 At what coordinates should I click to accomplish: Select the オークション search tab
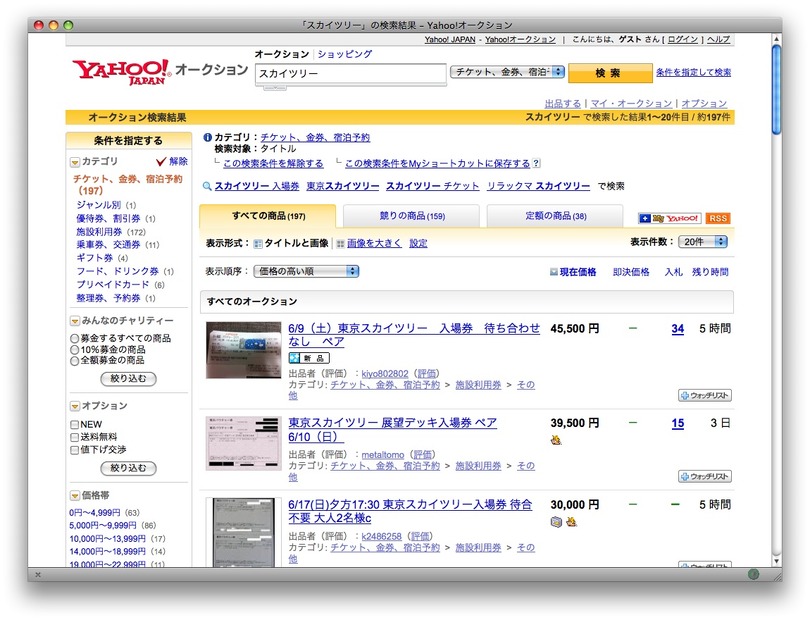coord(282,54)
